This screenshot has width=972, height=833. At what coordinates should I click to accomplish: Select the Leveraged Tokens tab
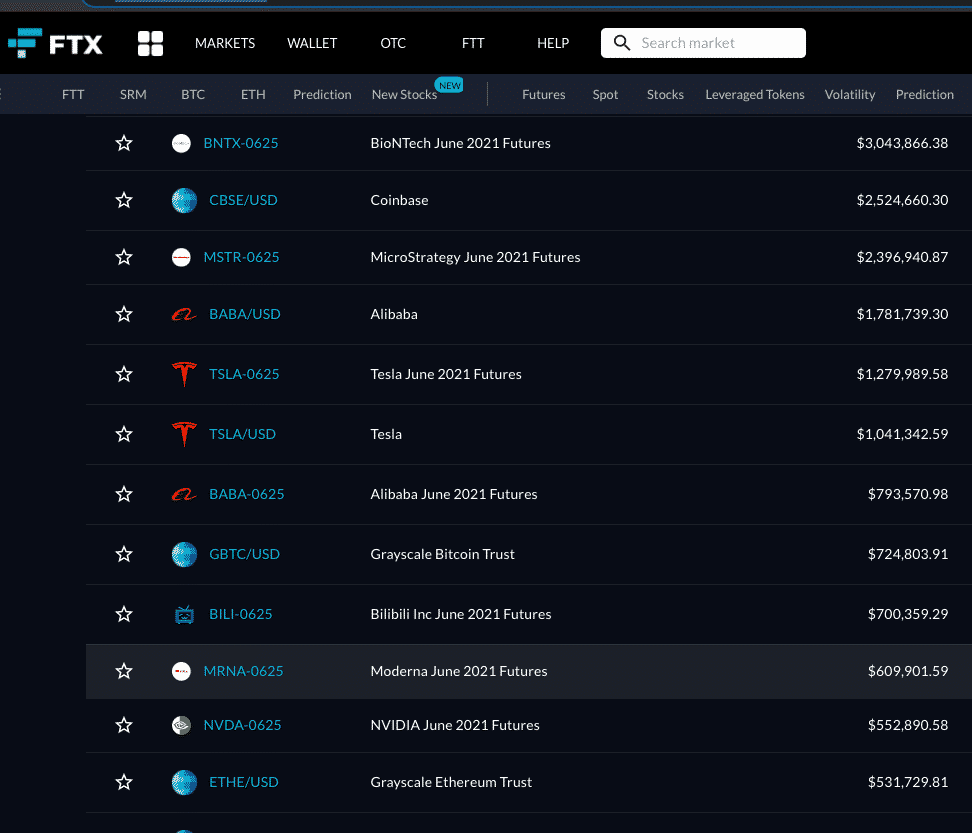coord(755,95)
